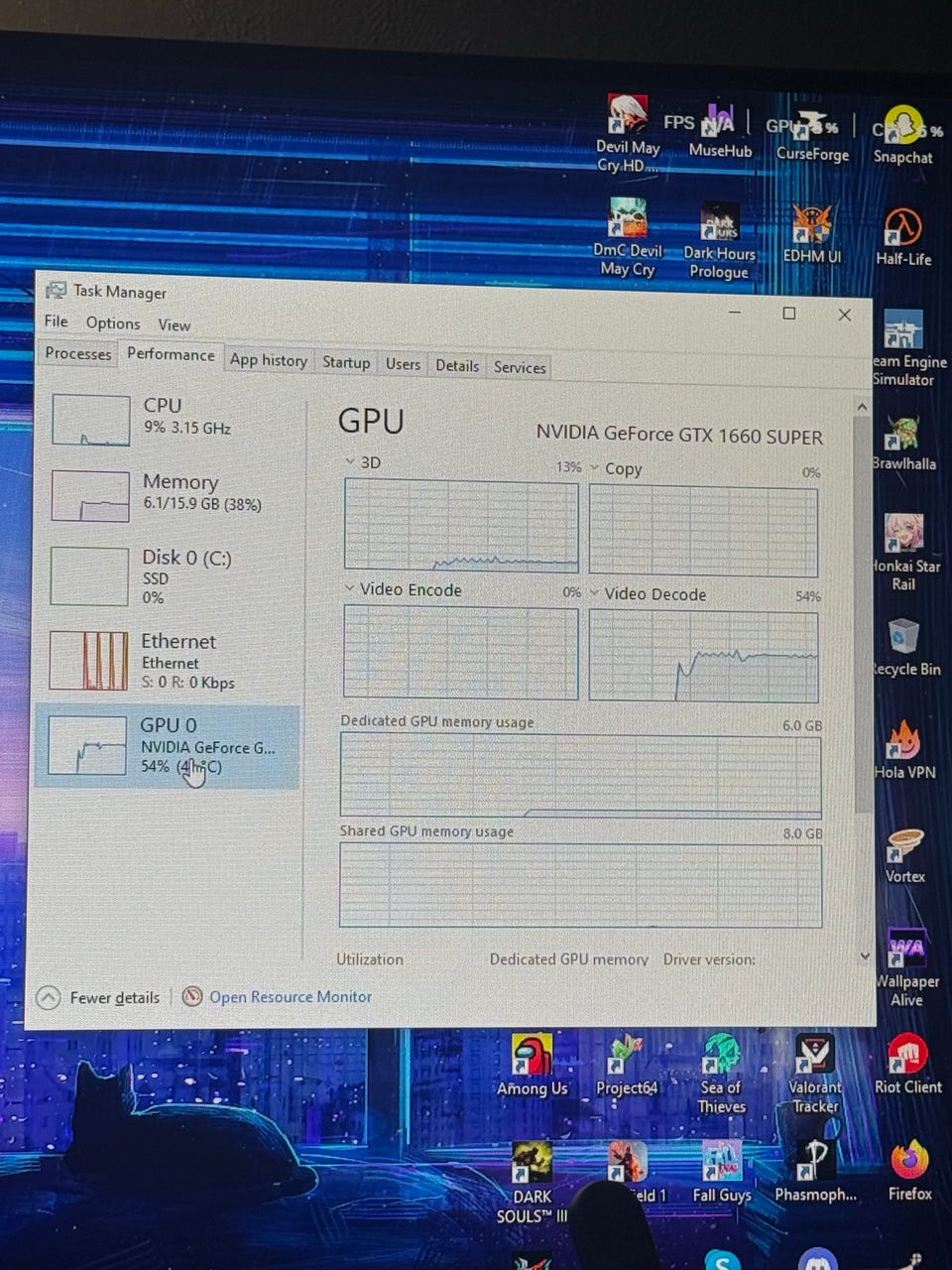This screenshot has height=1270, width=952.
Task: Open the Copy engine graph dropdown
Action: click(595, 468)
